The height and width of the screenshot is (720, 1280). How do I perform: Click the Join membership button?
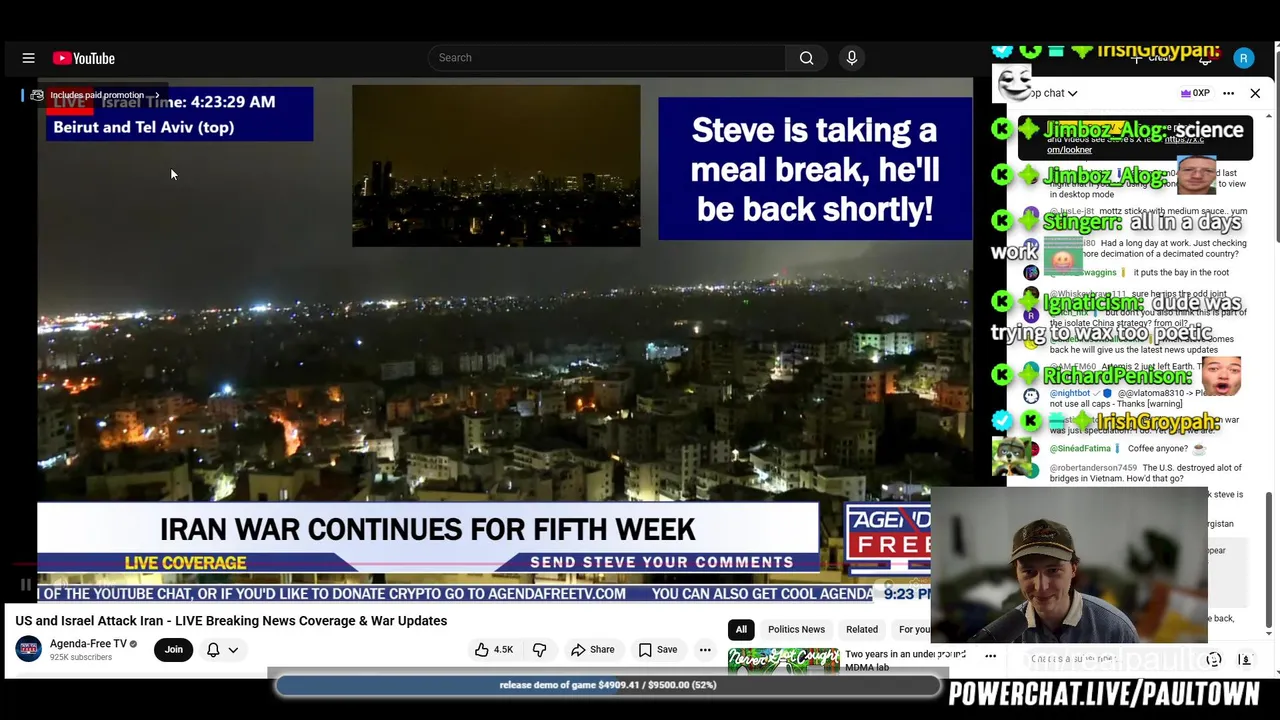tap(174, 650)
